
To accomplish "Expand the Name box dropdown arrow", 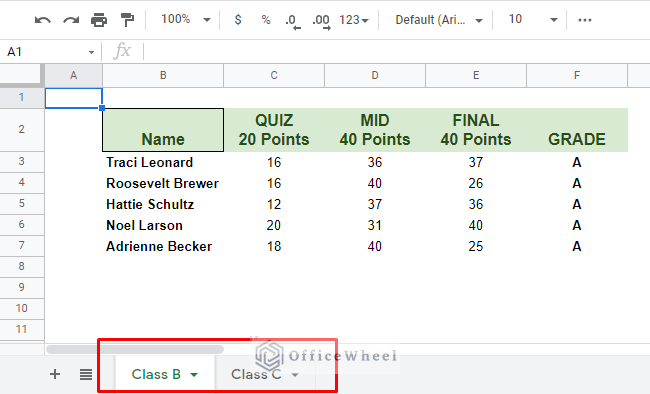I will coord(91,52).
